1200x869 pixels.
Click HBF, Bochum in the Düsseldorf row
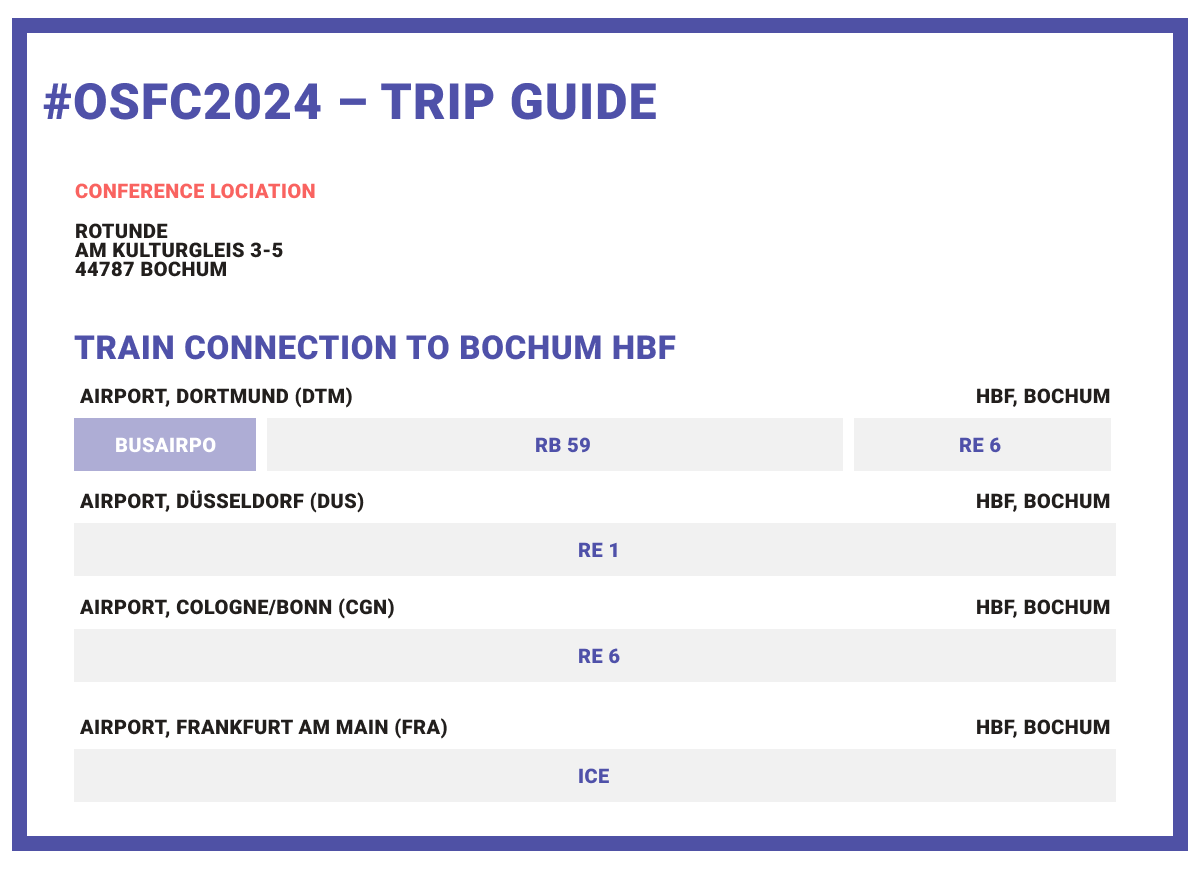point(1042,501)
